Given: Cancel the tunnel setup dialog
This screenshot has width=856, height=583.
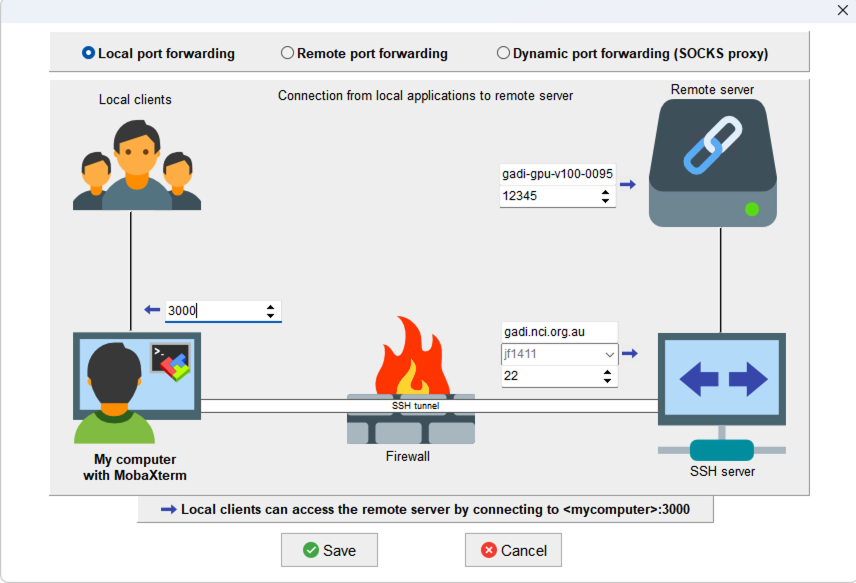Looking at the screenshot, I should click(513, 550).
